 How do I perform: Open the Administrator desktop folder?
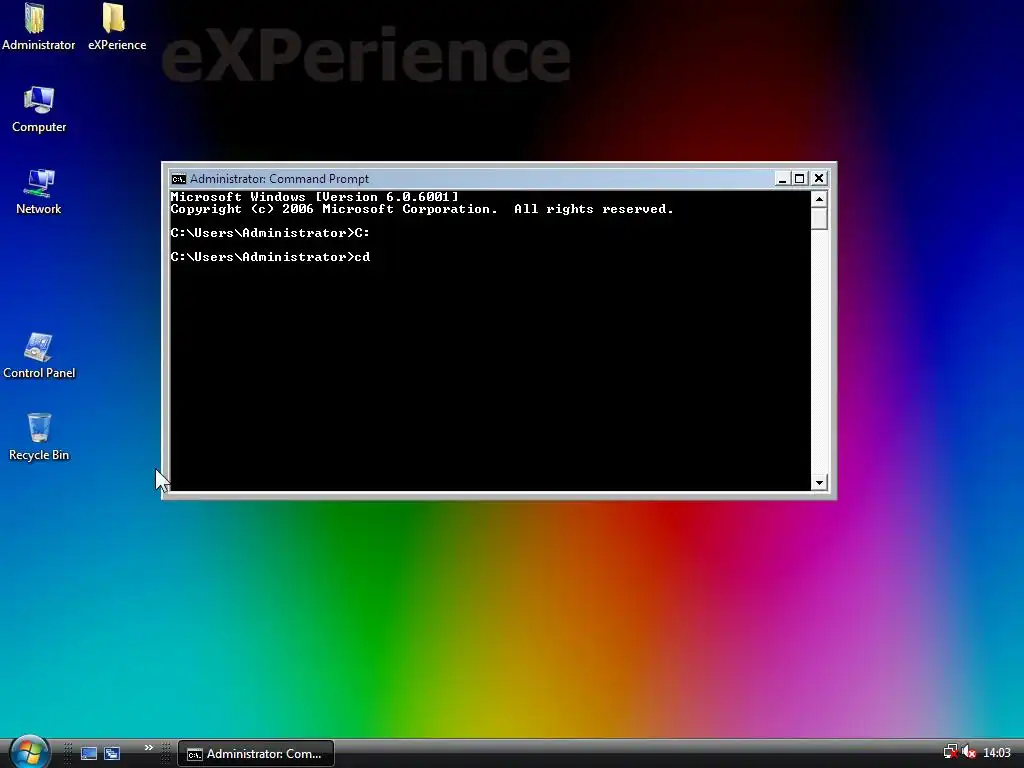(x=38, y=26)
